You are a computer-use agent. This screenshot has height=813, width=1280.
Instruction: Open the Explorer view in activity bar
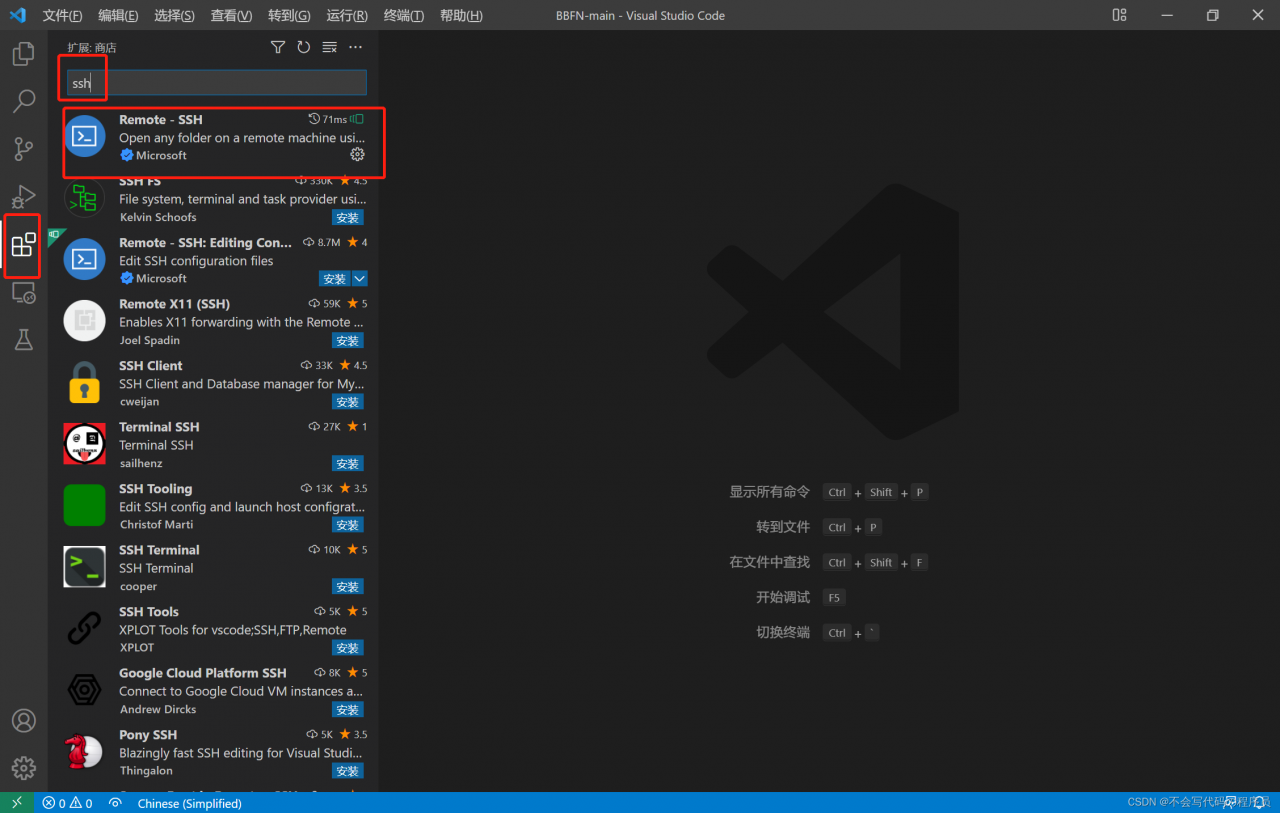(24, 54)
